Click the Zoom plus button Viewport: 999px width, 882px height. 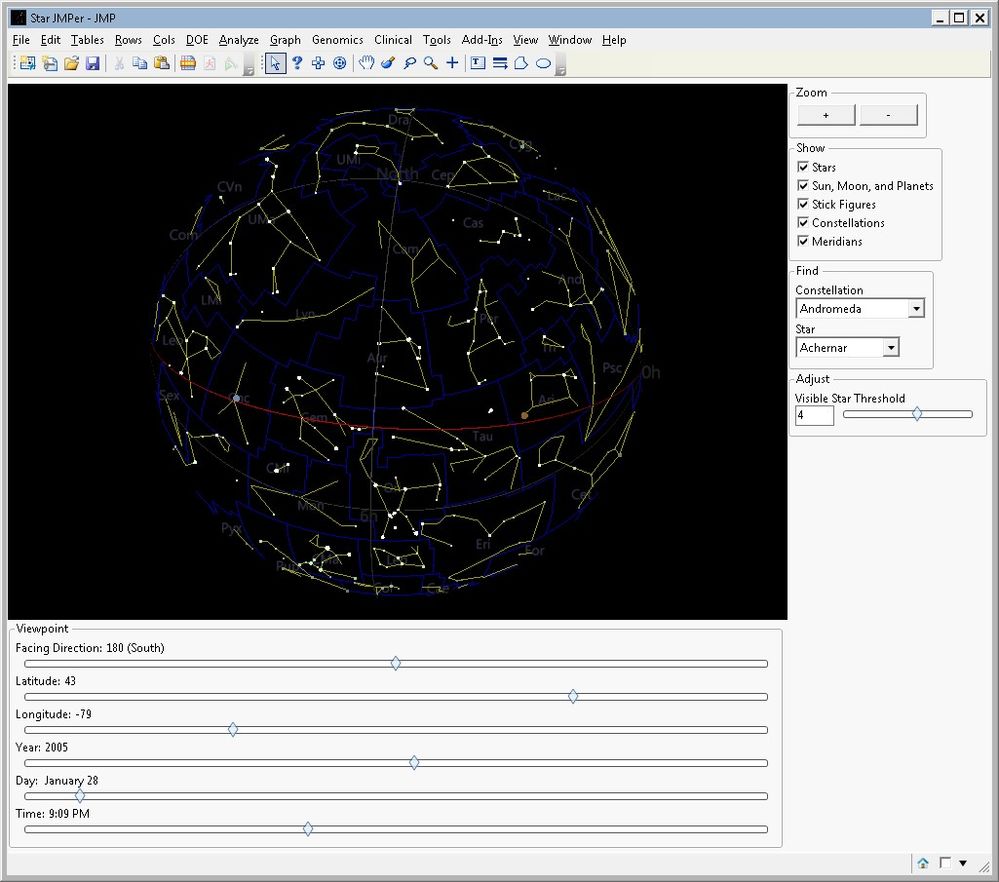pyautogui.click(x=824, y=115)
